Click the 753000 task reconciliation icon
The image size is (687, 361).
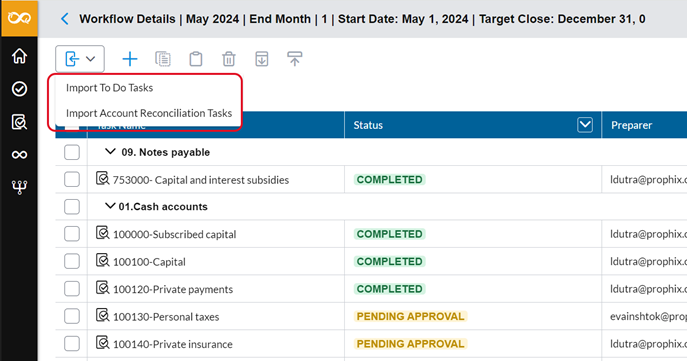pos(103,178)
